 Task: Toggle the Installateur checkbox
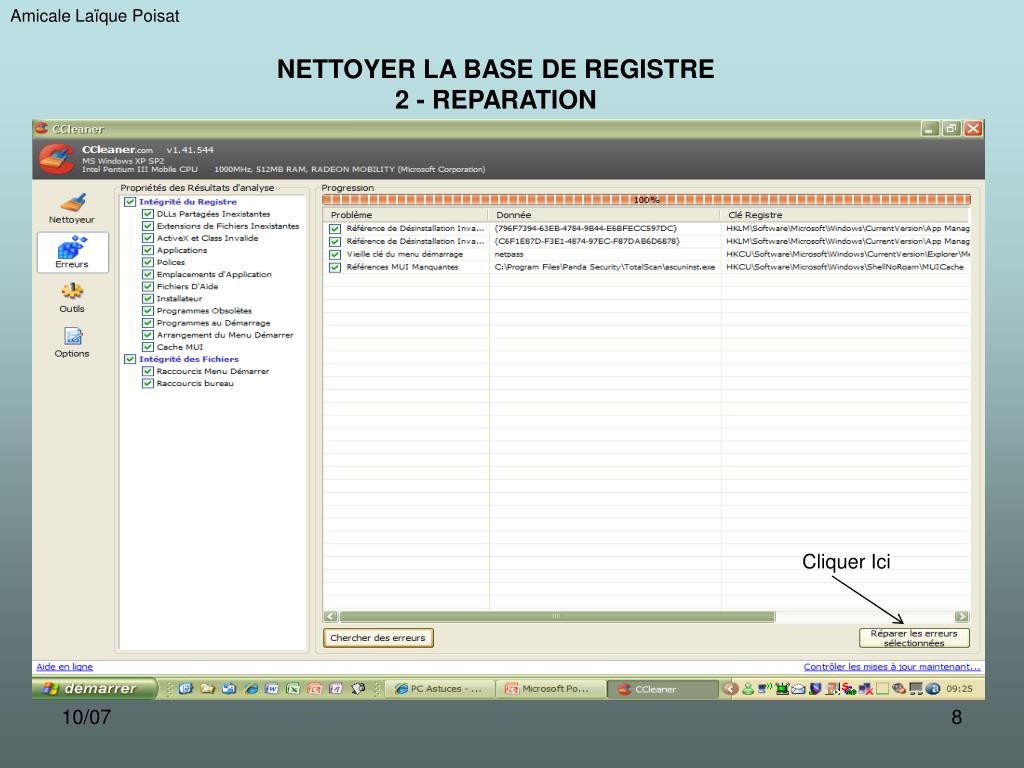pos(148,298)
